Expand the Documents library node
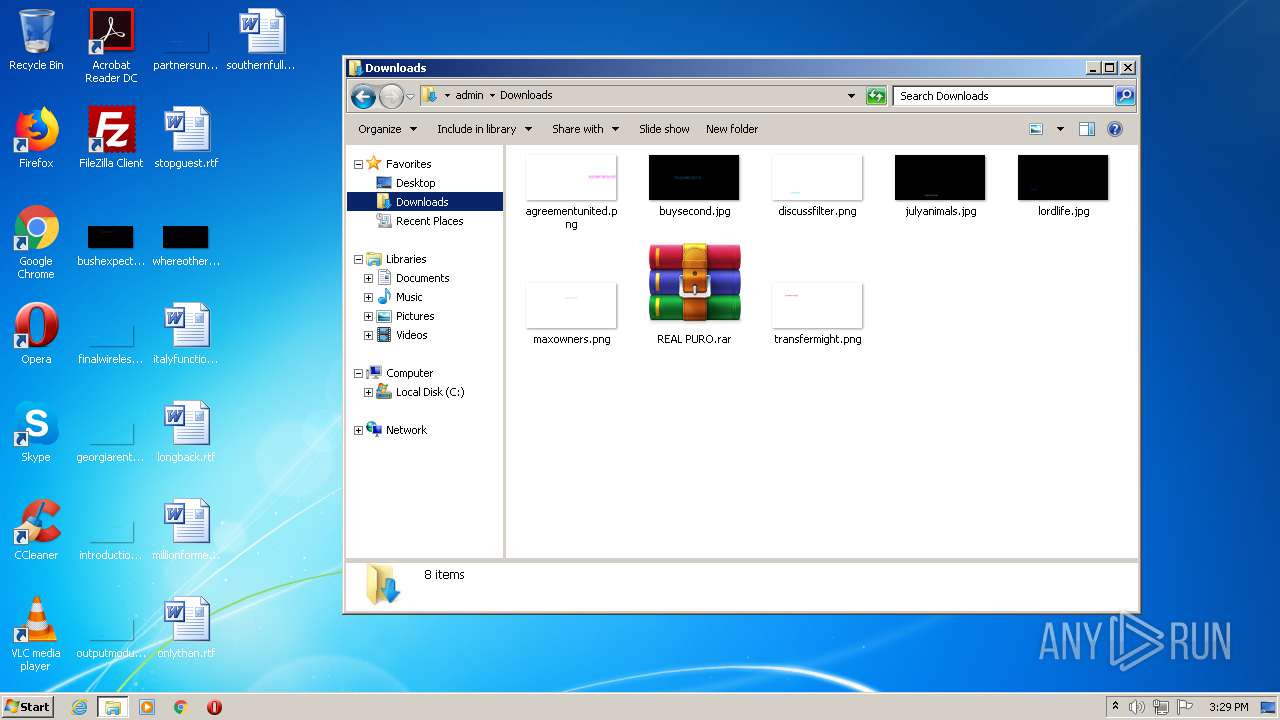The image size is (1280, 720). click(x=368, y=278)
